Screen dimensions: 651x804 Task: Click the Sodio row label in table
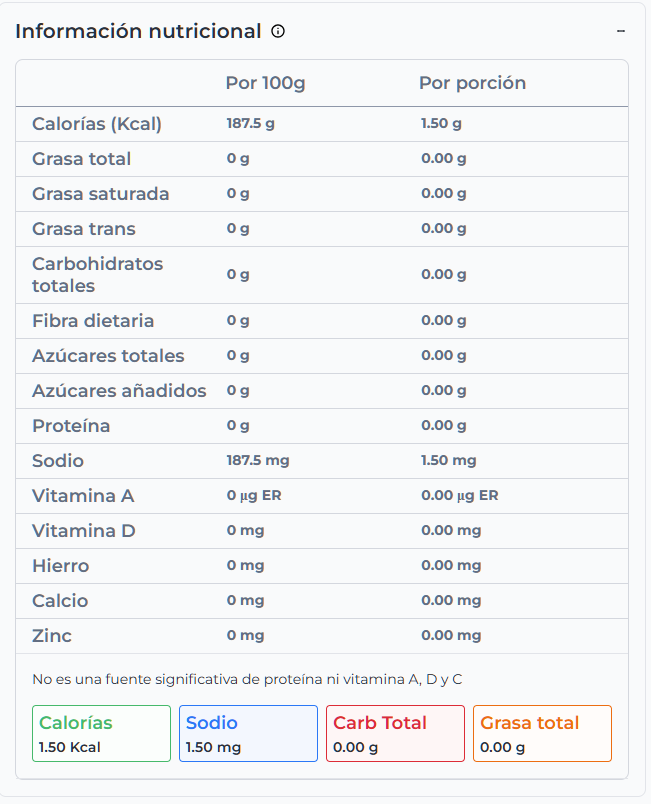pyautogui.click(x=58, y=461)
